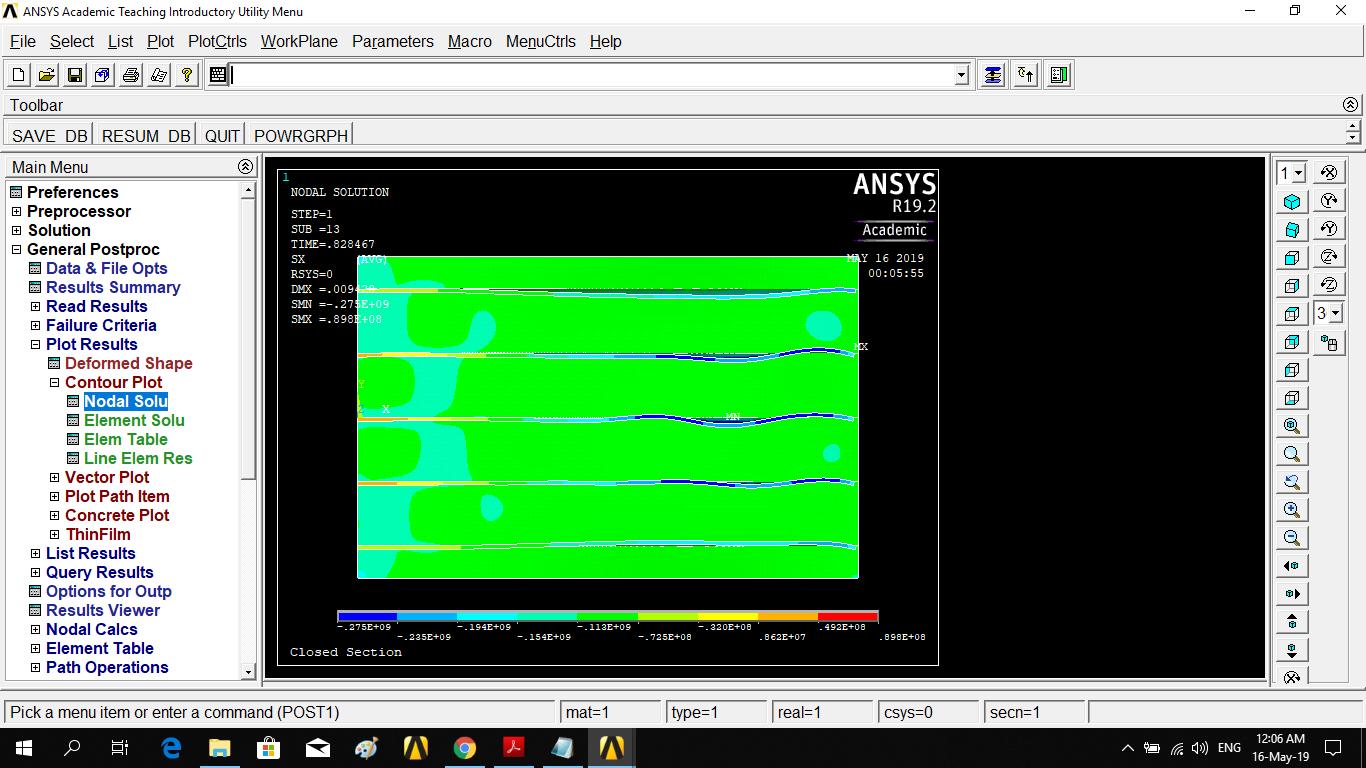
Task: Click the keyboard command prompt icon
Action: click(218, 75)
